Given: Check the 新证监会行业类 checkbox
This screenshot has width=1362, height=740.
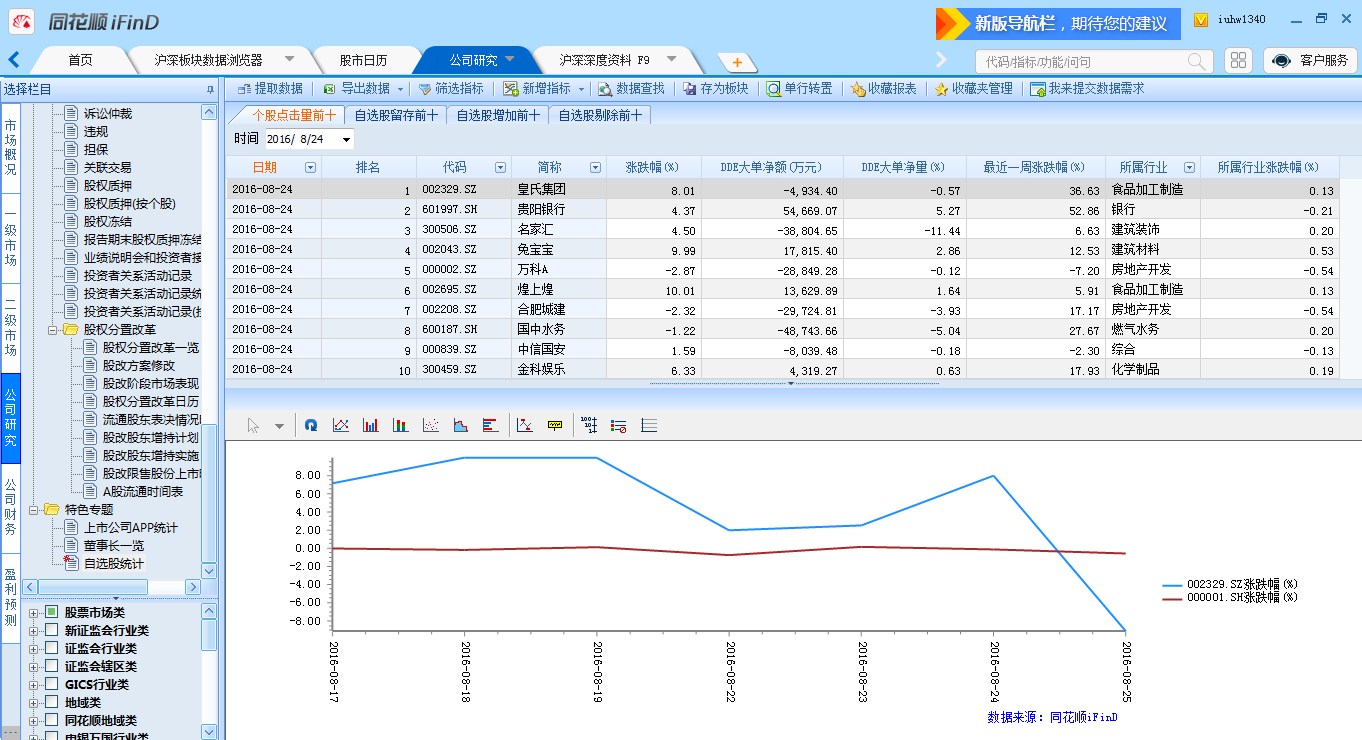Looking at the screenshot, I should point(51,630).
